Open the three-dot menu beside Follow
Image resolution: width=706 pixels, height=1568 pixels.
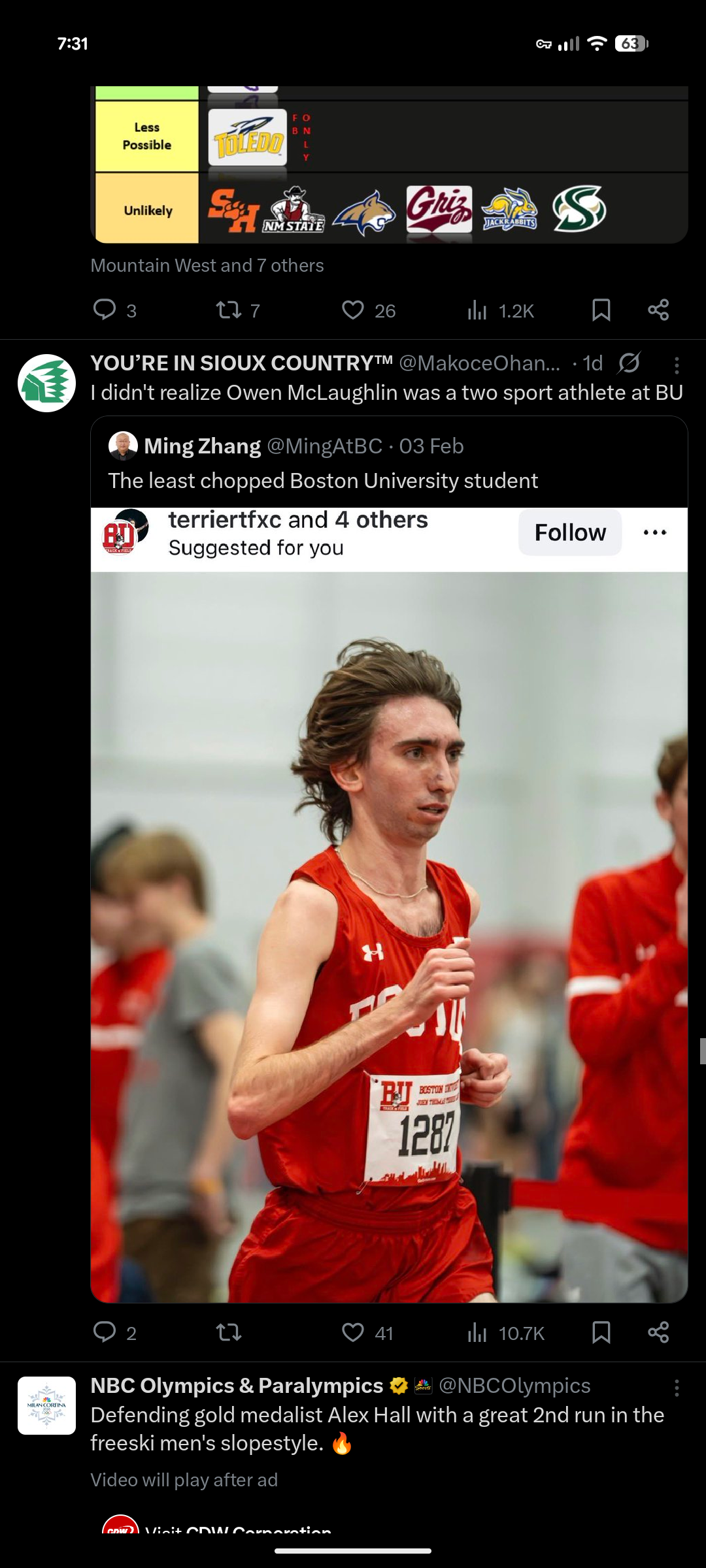(x=654, y=532)
